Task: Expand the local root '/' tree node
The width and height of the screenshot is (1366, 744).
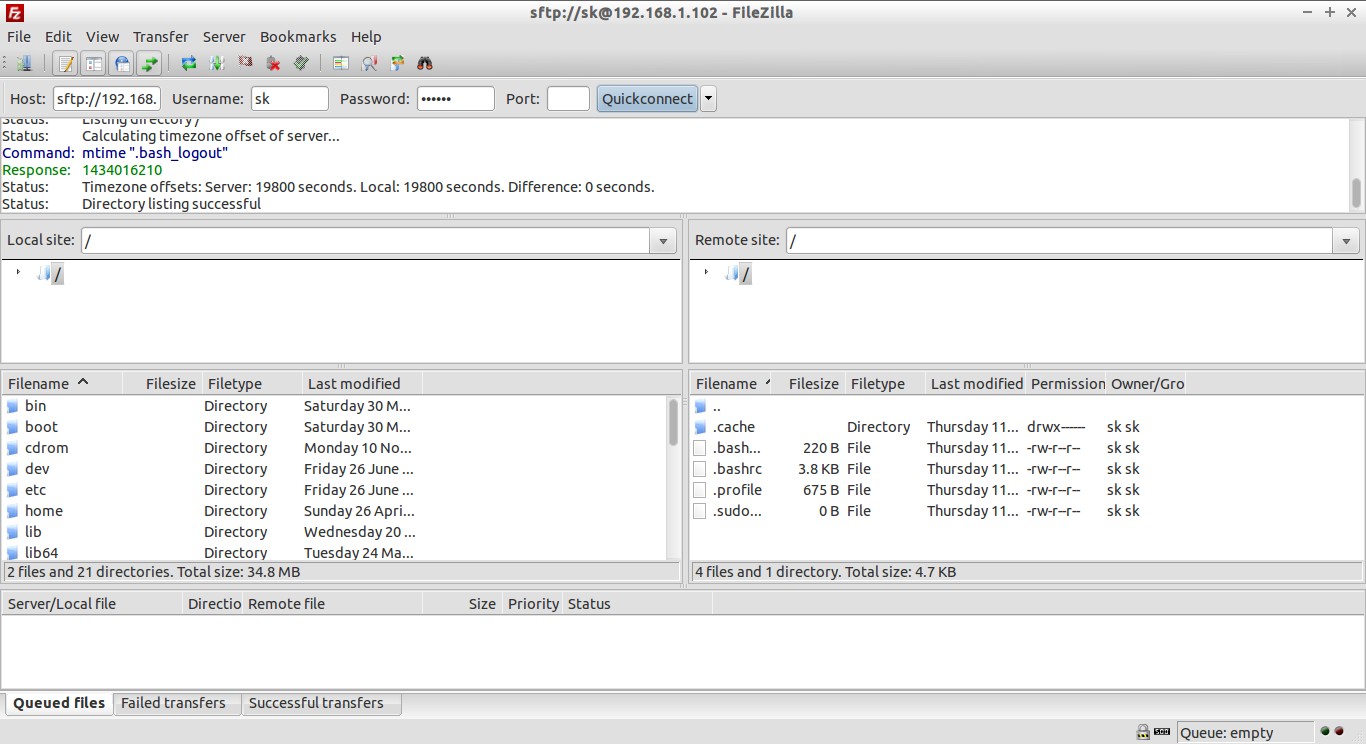Action: click(18, 272)
